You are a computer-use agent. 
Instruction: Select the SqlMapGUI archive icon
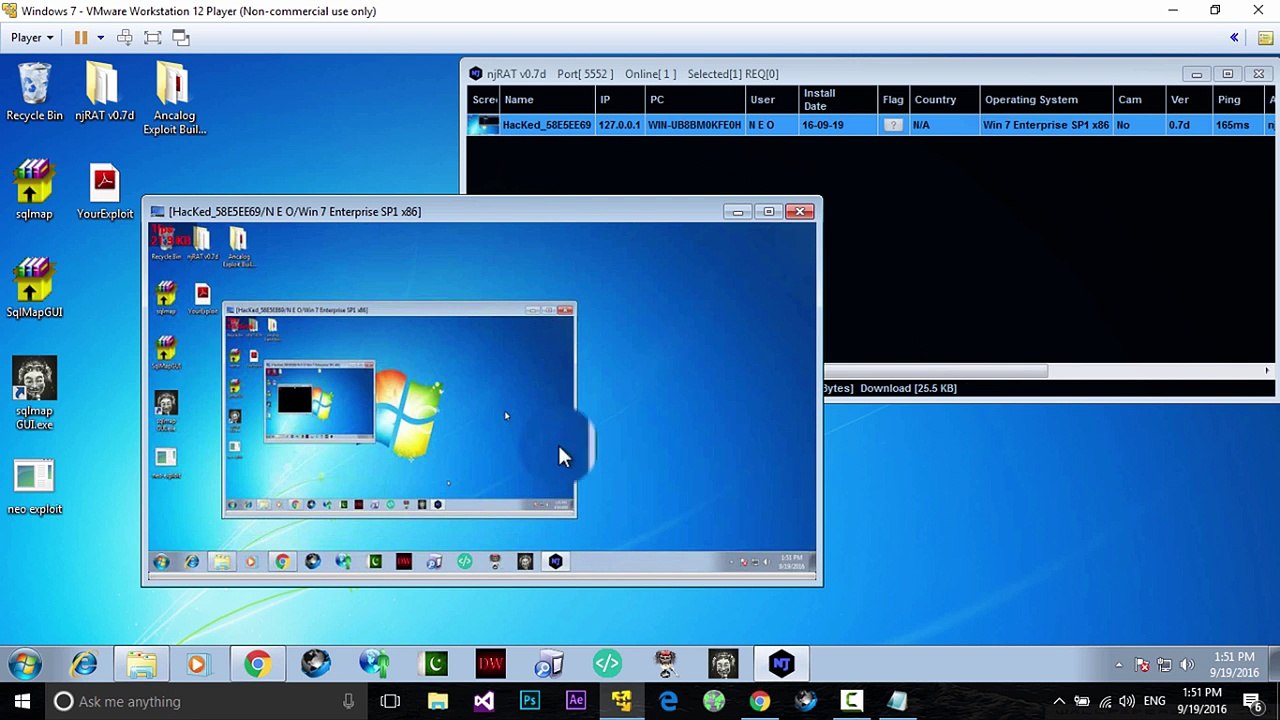[34, 289]
